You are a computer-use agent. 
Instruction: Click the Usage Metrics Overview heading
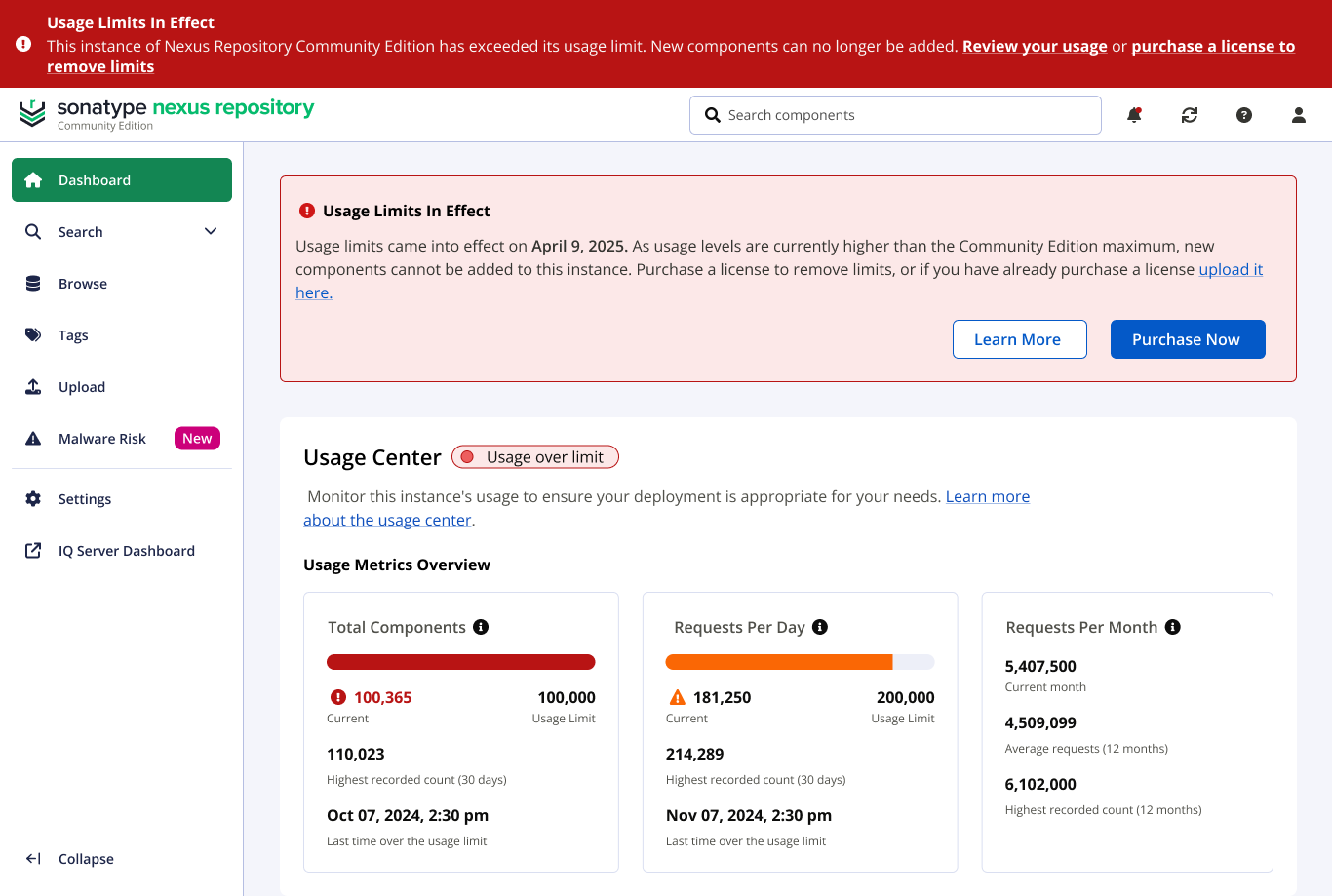pyautogui.click(x=397, y=565)
